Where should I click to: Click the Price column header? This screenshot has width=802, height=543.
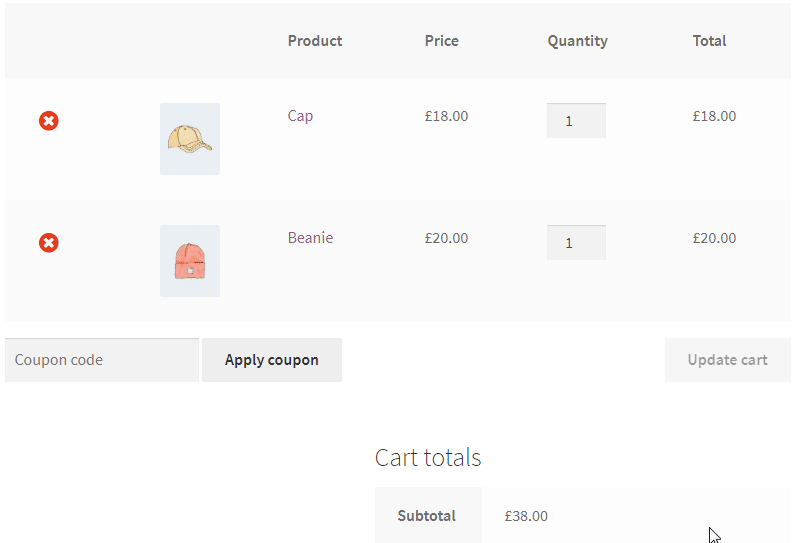click(441, 41)
